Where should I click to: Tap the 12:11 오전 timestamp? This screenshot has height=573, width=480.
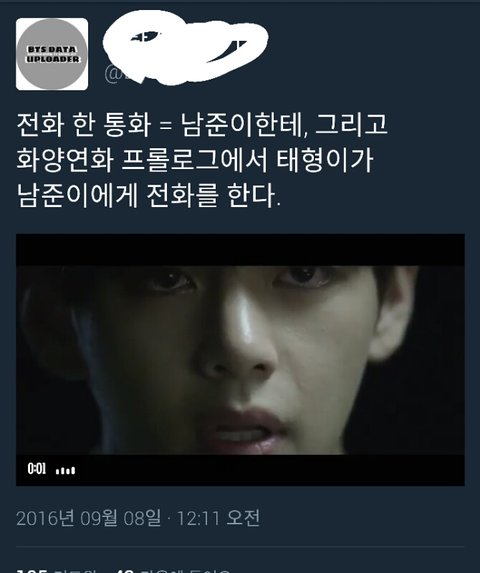pyautogui.click(x=218, y=518)
